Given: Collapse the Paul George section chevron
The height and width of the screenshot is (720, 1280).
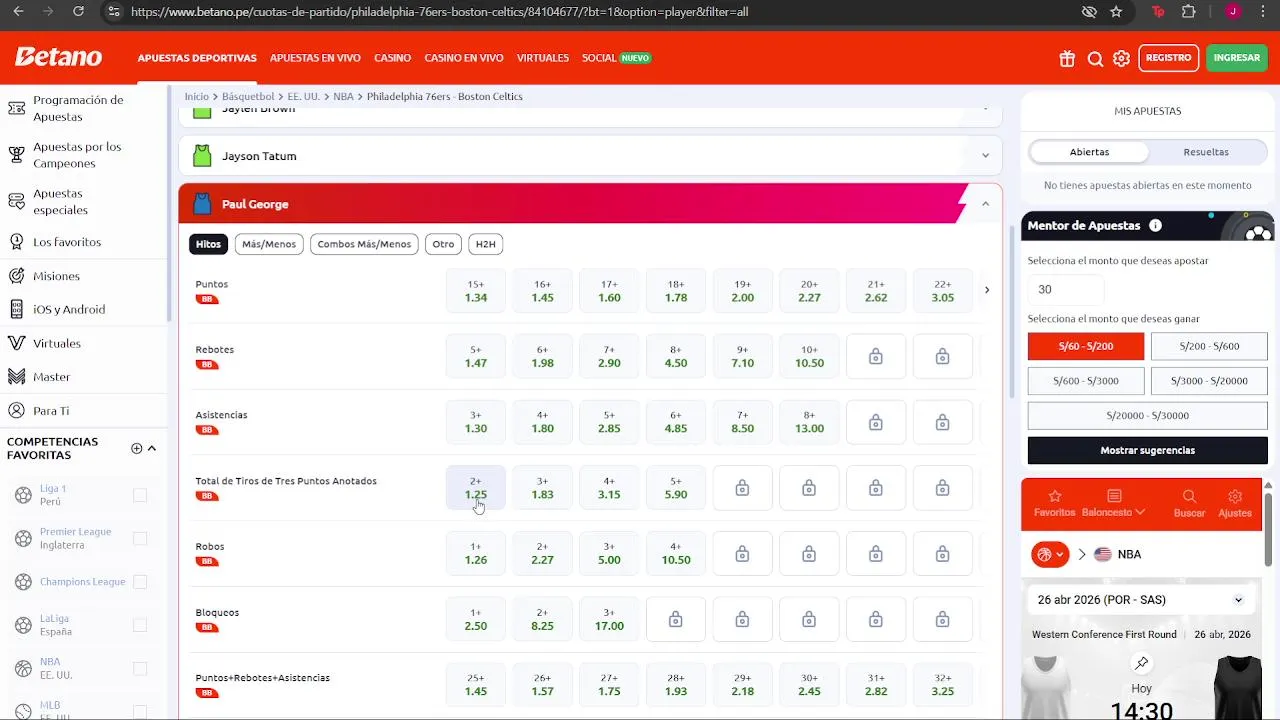Looking at the screenshot, I should coord(985,204).
